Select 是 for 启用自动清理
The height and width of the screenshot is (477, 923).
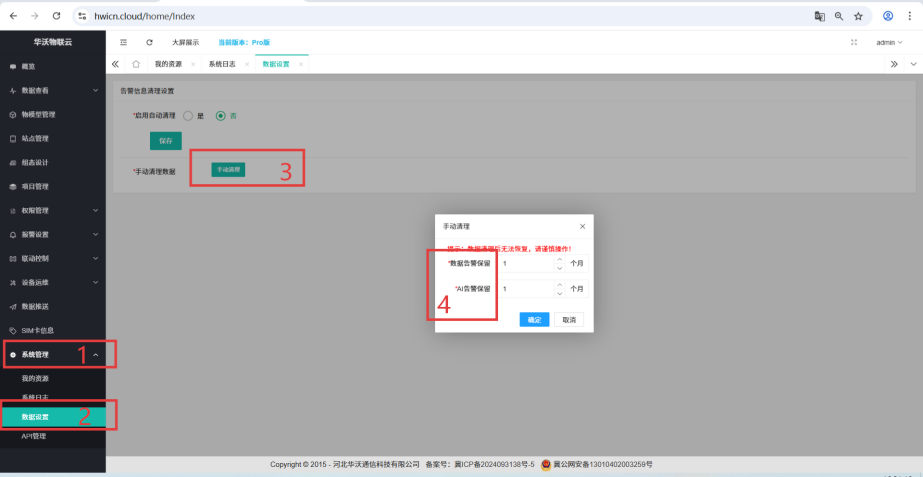click(x=188, y=115)
